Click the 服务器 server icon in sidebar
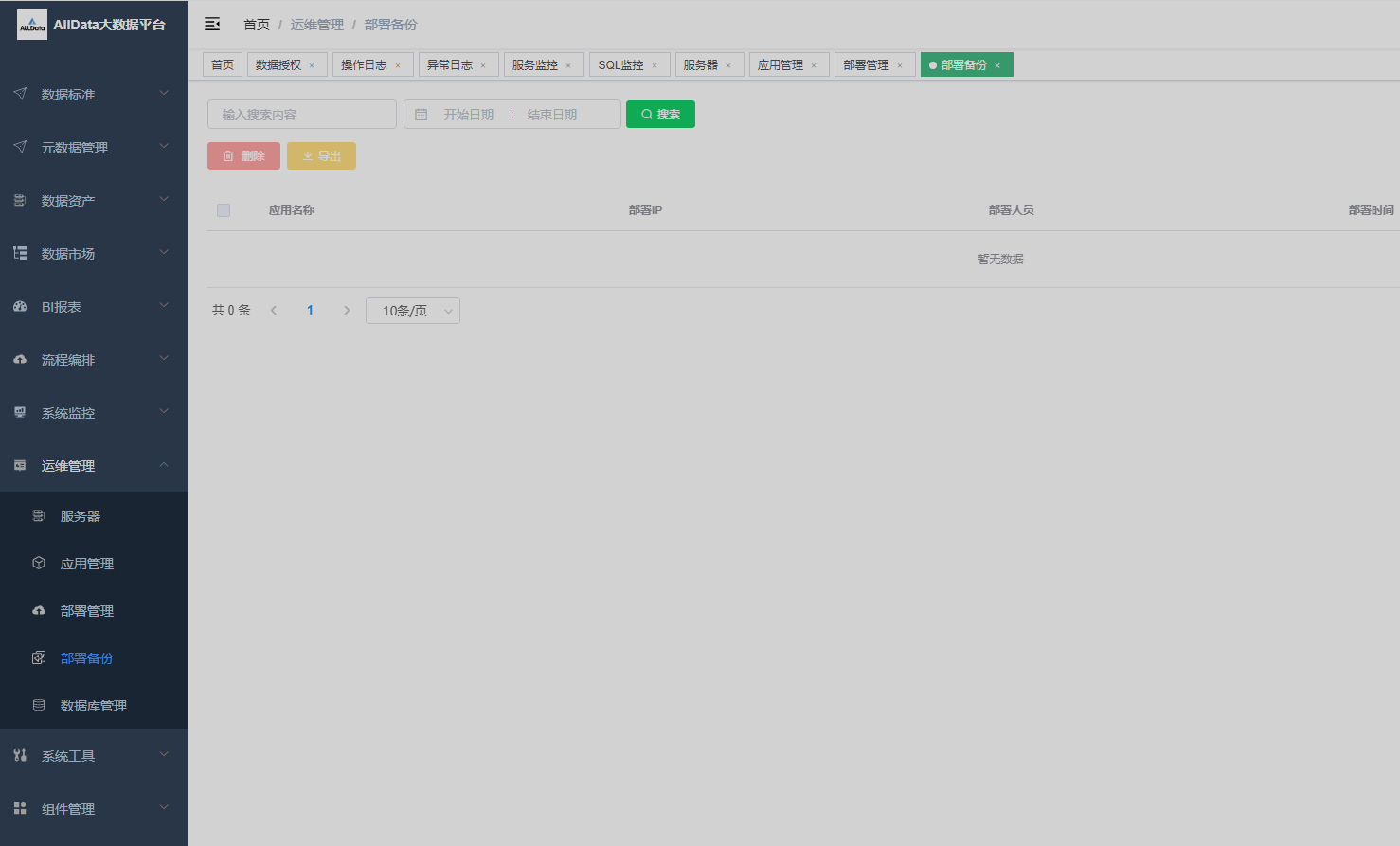 [39, 516]
